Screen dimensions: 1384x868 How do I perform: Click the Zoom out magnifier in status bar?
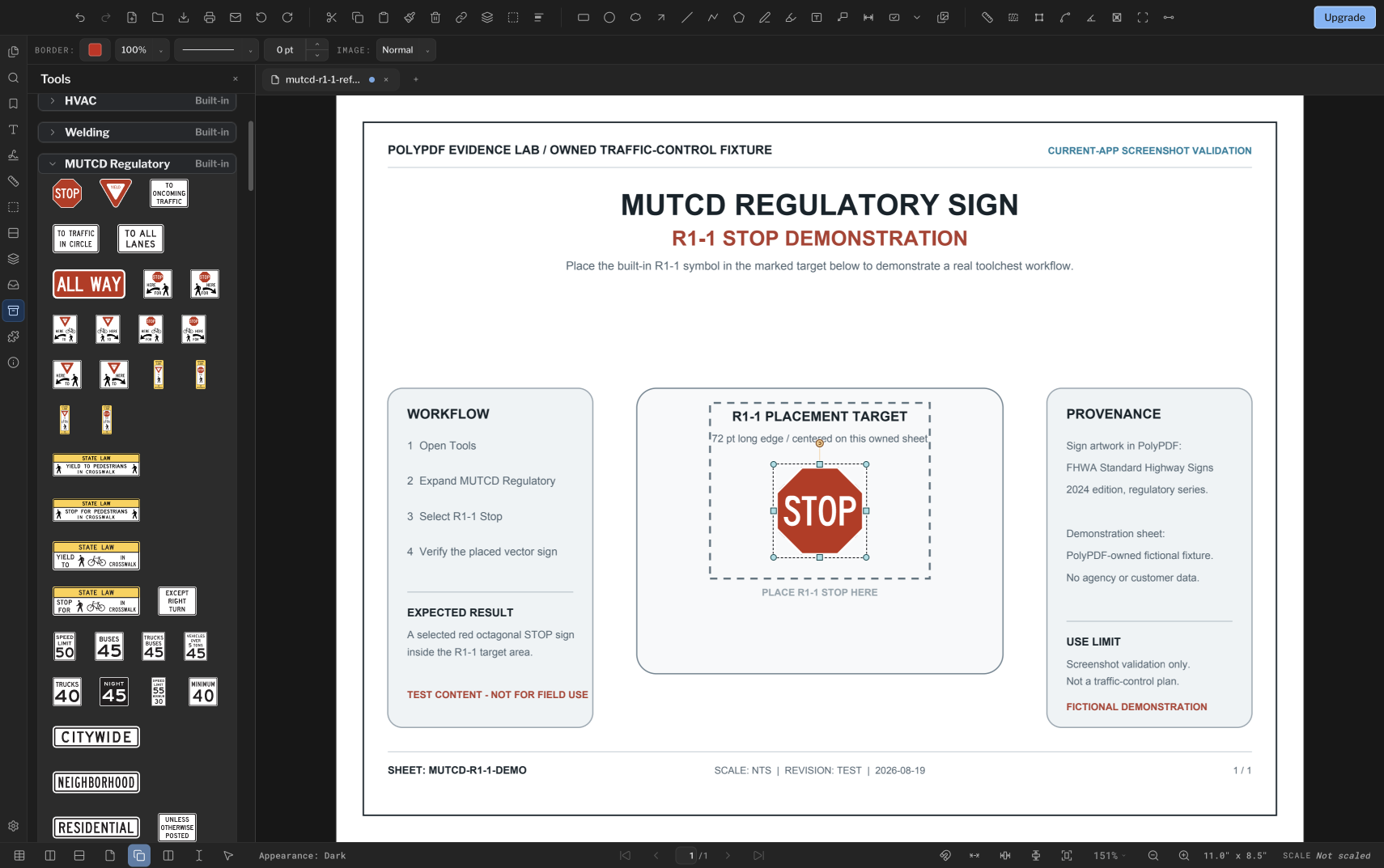pyautogui.click(x=1153, y=855)
